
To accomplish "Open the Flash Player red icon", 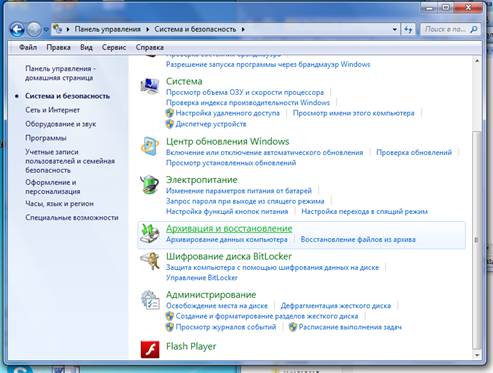I will (150, 349).
